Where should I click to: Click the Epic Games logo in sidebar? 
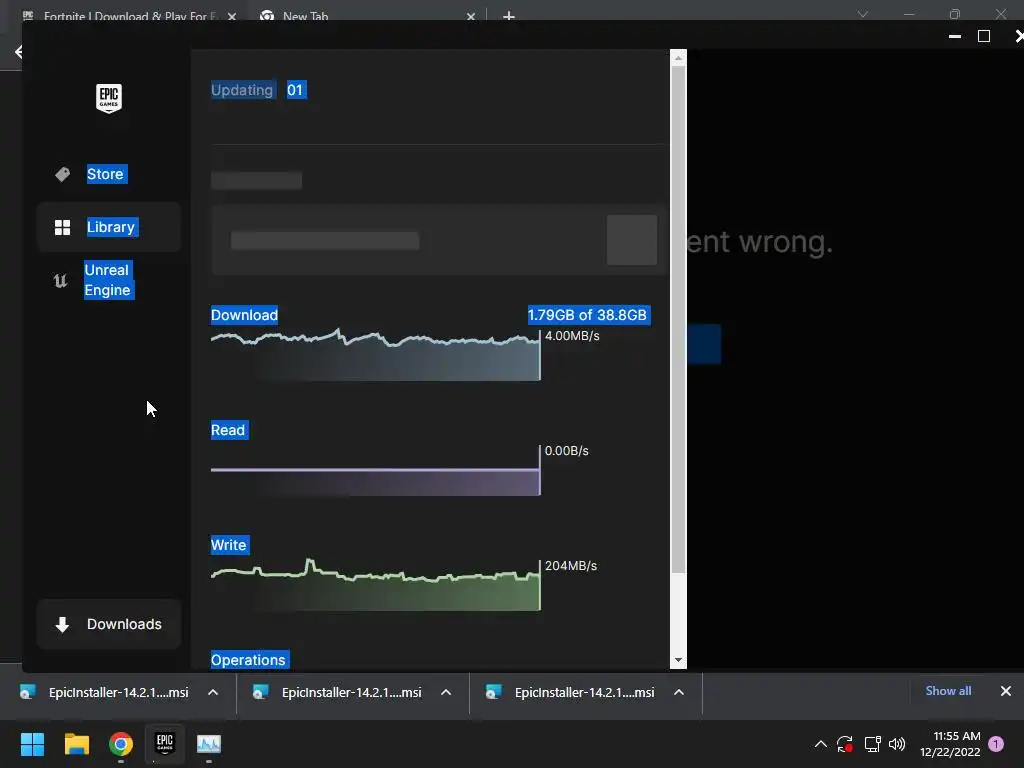(x=108, y=99)
